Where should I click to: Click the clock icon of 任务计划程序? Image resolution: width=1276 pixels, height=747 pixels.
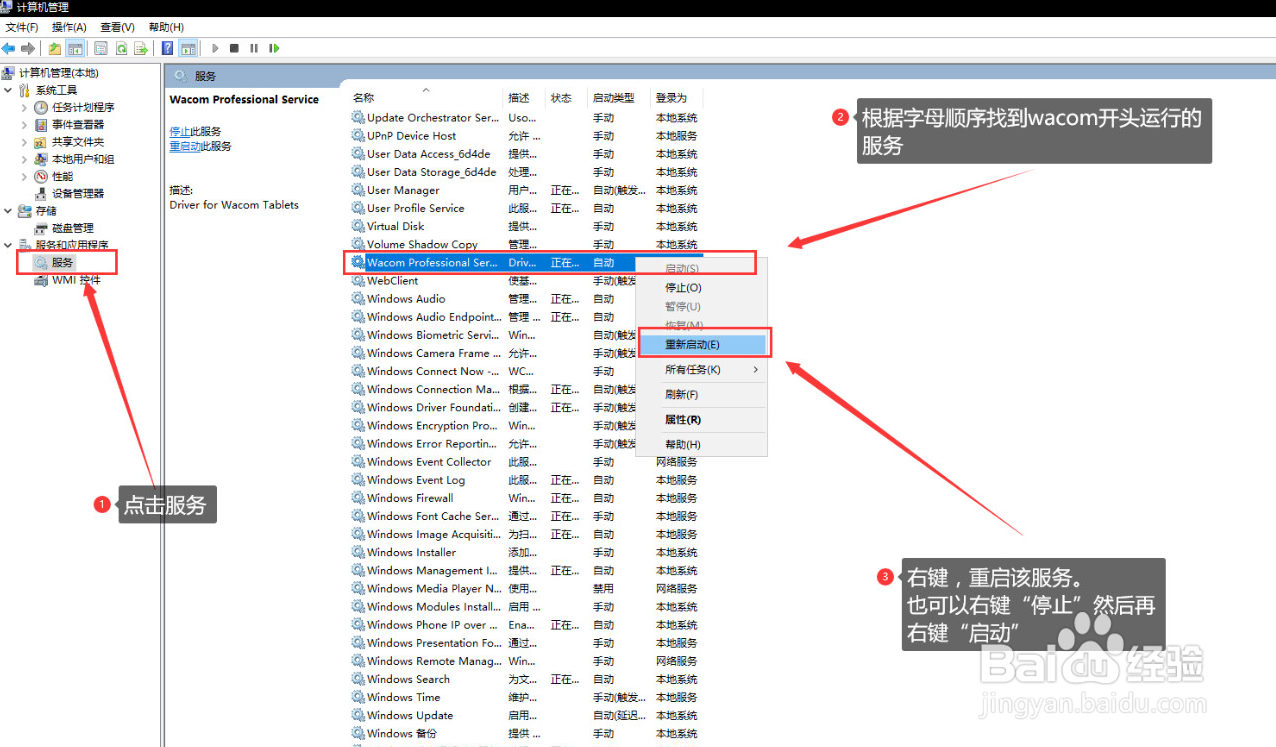coord(41,107)
